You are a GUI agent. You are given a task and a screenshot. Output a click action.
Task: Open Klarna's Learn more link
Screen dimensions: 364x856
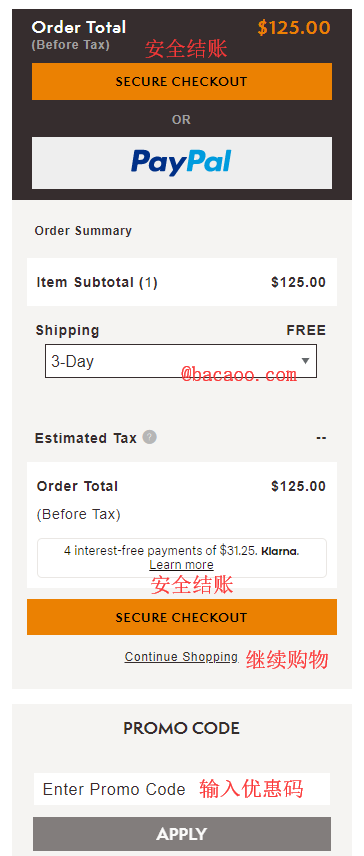click(181, 565)
